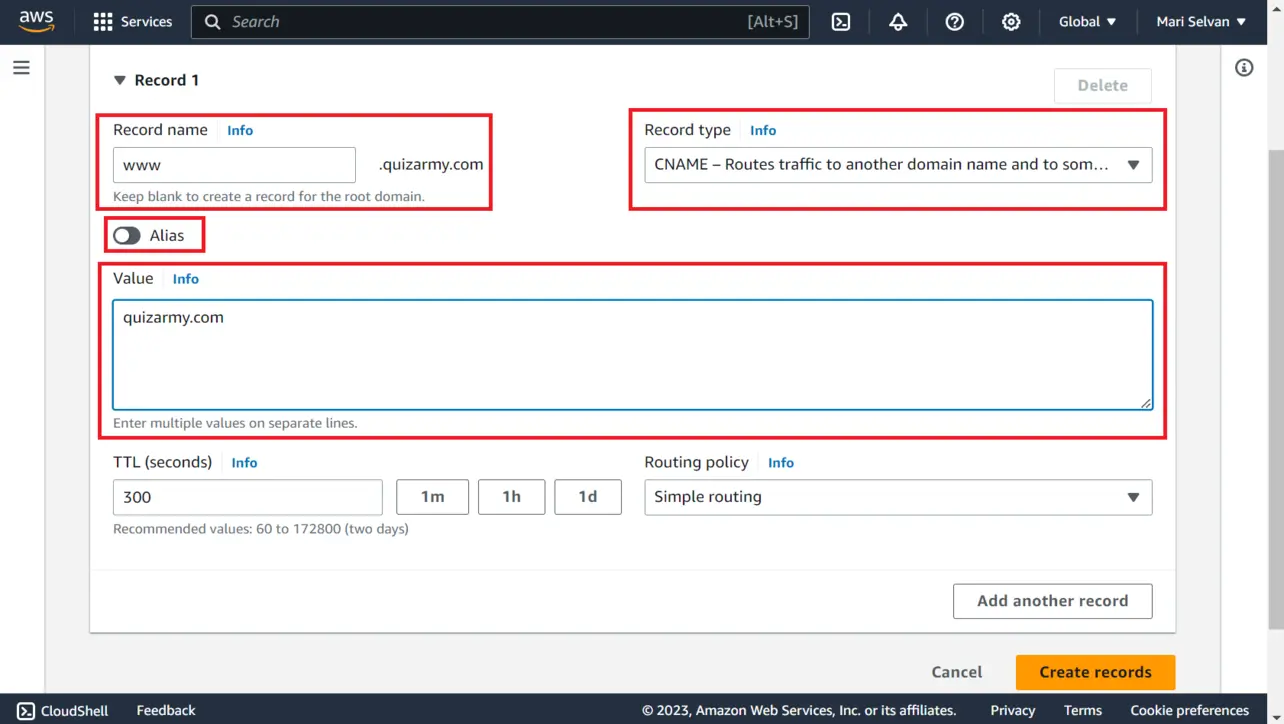
Task: Open Cookie preferences in footer
Action: click(1189, 711)
